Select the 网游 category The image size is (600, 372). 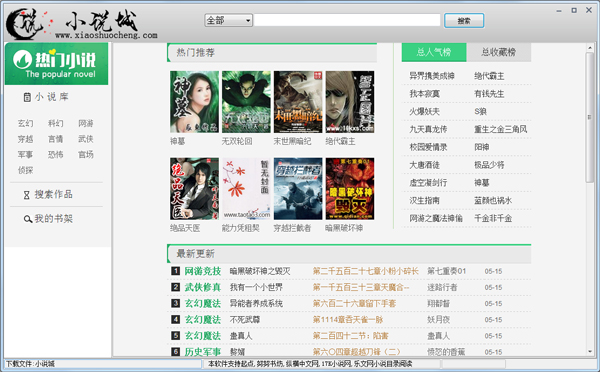click(86, 123)
